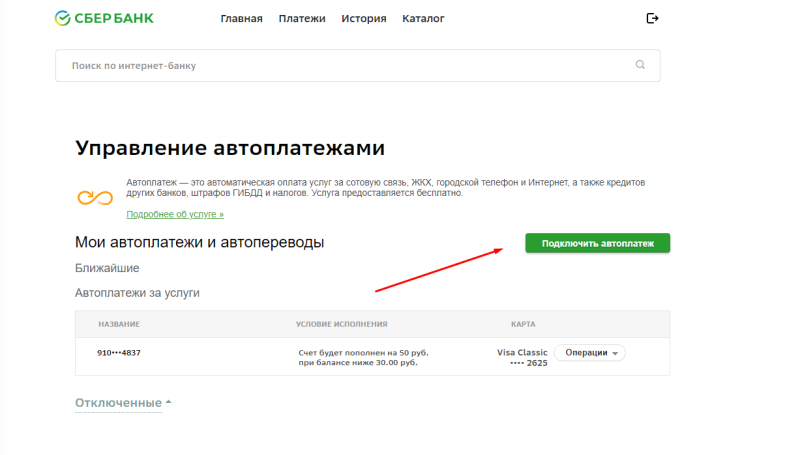Click Мои автоплатежи и автопереводы heading
This screenshot has width=800, height=455.
click(x=199, y=242)
